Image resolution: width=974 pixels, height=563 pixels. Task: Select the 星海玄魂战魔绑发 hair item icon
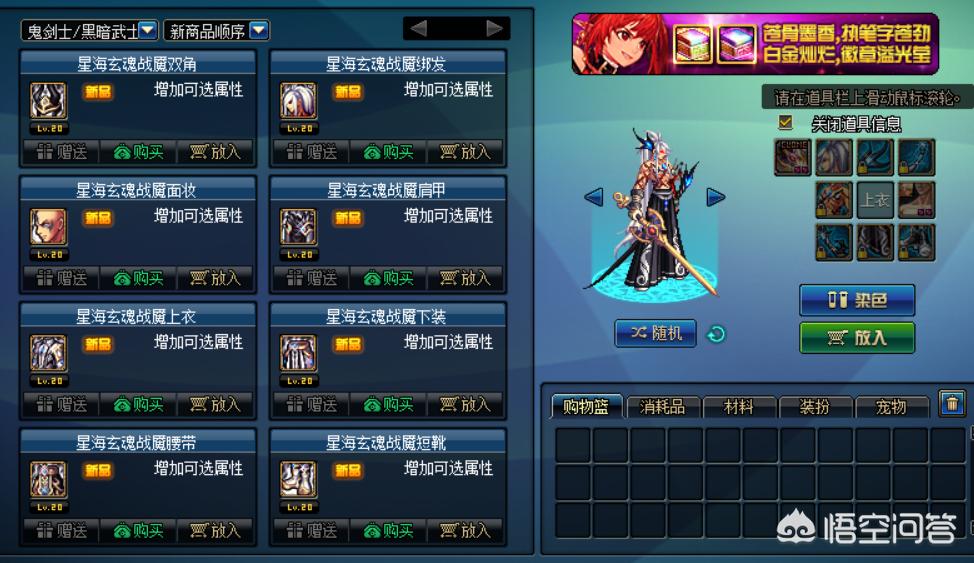pyautogui.click(x=298, y=101)
